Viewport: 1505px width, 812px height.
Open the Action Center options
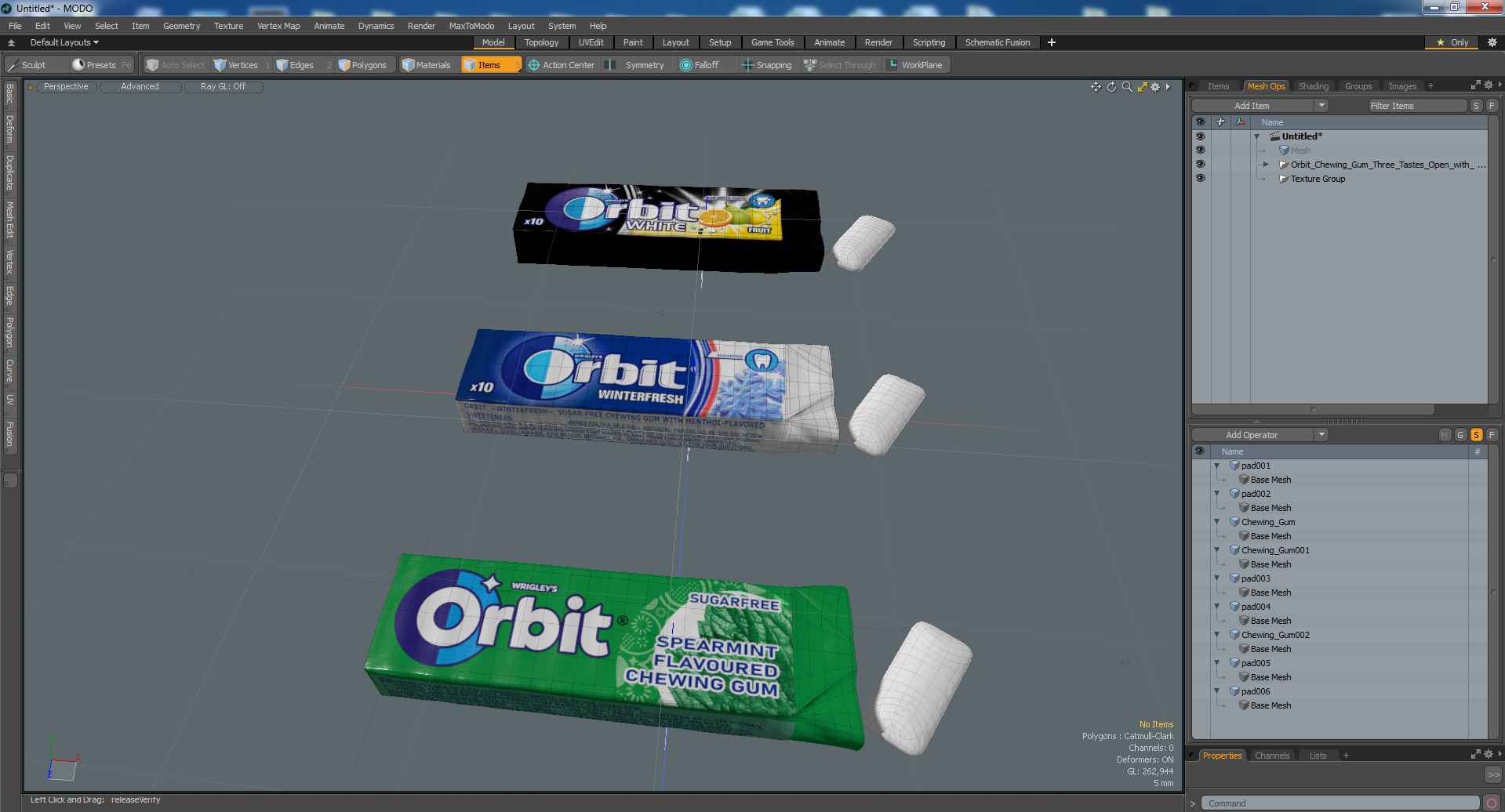click(561, 65)
